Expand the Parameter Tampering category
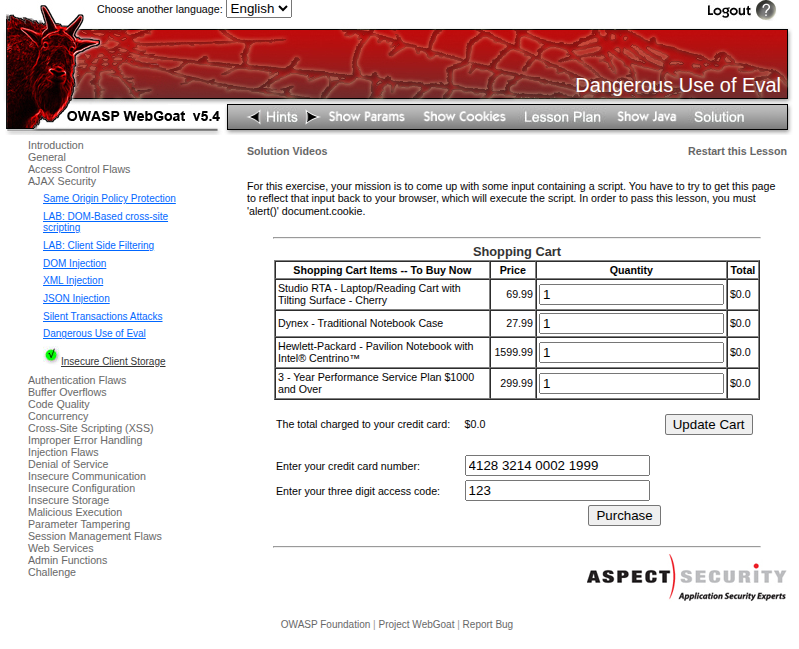The height and width of the screenshot is (649, 799). coord(79,524)
